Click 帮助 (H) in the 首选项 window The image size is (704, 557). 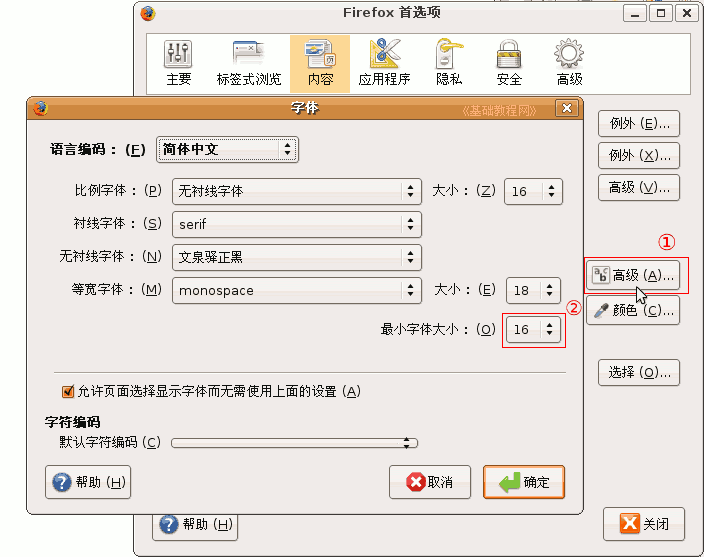click(x=195, y=525)
